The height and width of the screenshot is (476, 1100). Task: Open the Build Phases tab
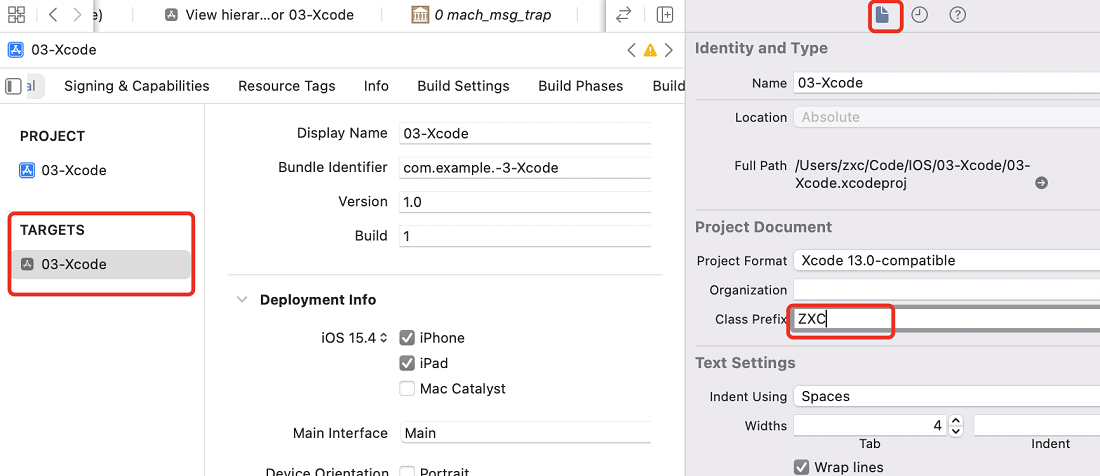pyautogui.click(x=581, y=86)
